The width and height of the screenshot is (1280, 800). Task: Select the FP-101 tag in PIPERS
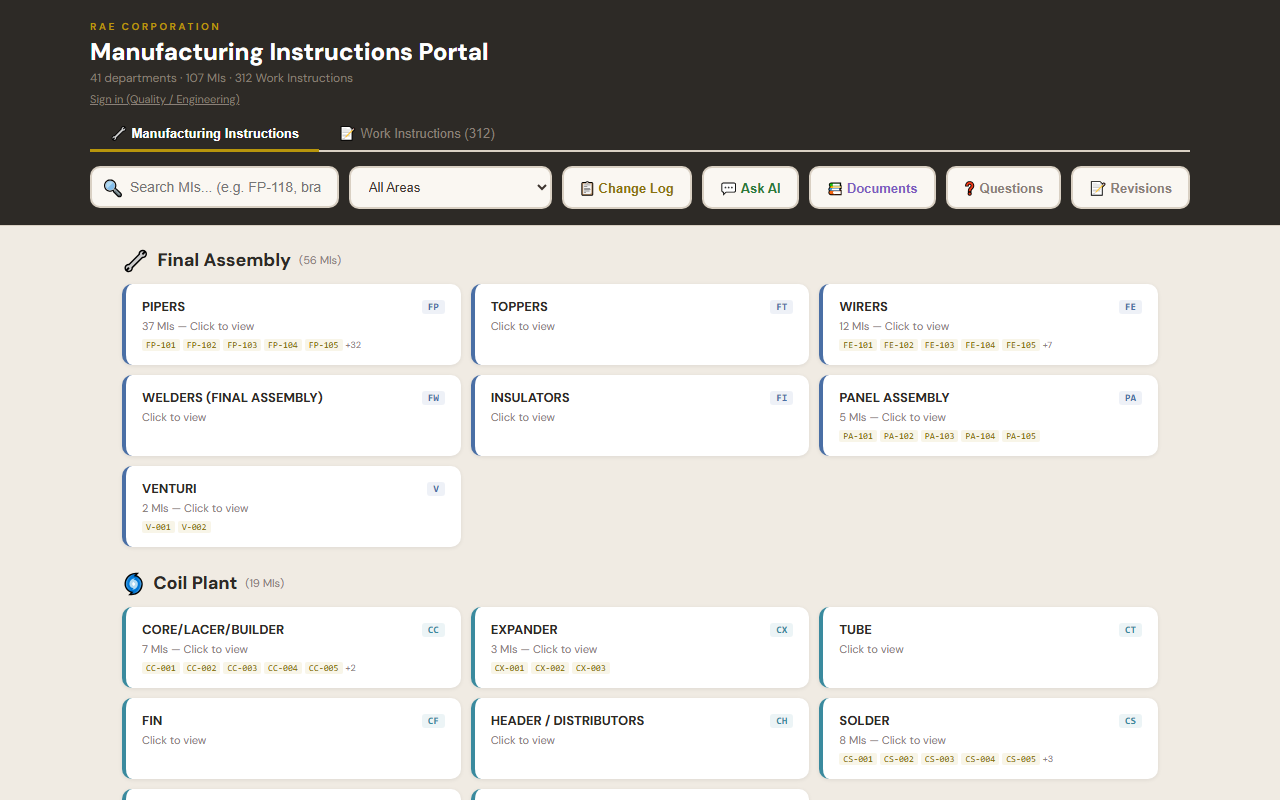tap(161, 345)
